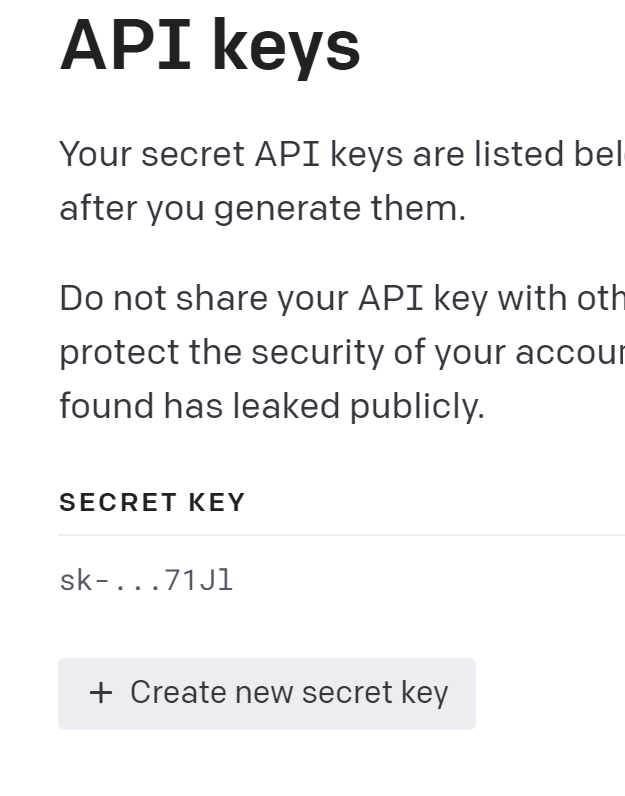The image size is (625, 796).
Task: Click the 'Do not share your API key' line
Action: pos(340,299)
